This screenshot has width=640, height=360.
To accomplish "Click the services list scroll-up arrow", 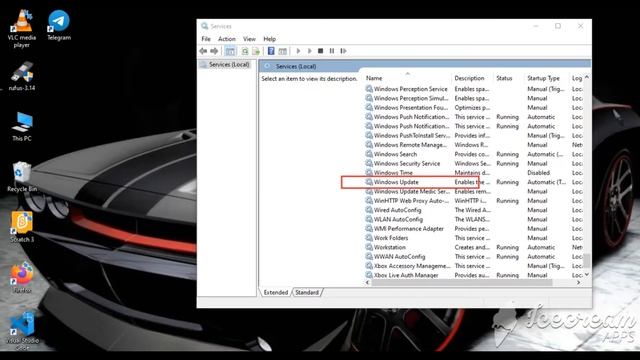I will pos(587,77).
